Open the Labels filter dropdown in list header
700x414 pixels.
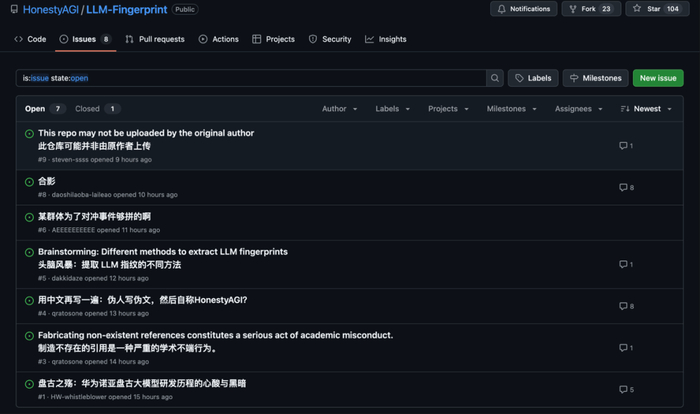[x=392, y=109]
